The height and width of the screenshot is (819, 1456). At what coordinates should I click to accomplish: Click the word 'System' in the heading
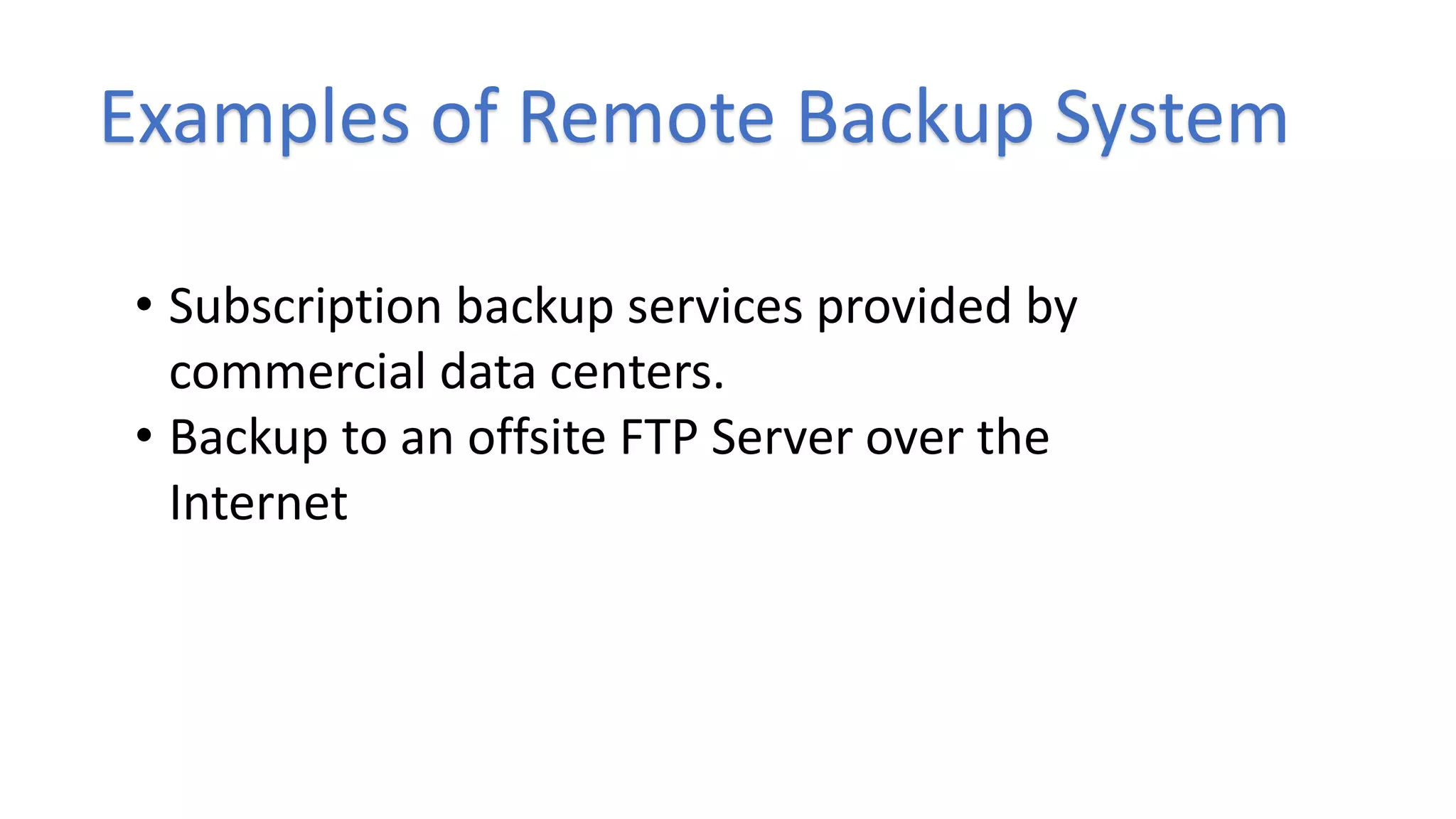tap(1171, 119)
